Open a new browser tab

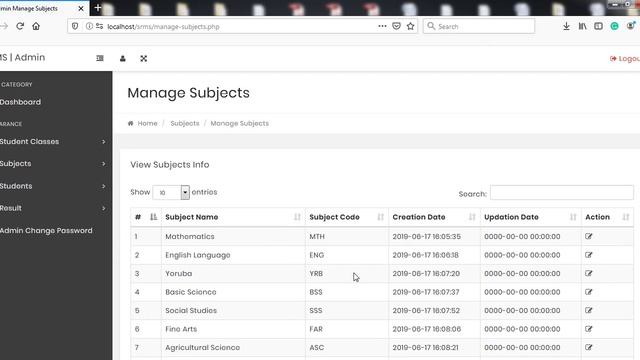[98, 8]
